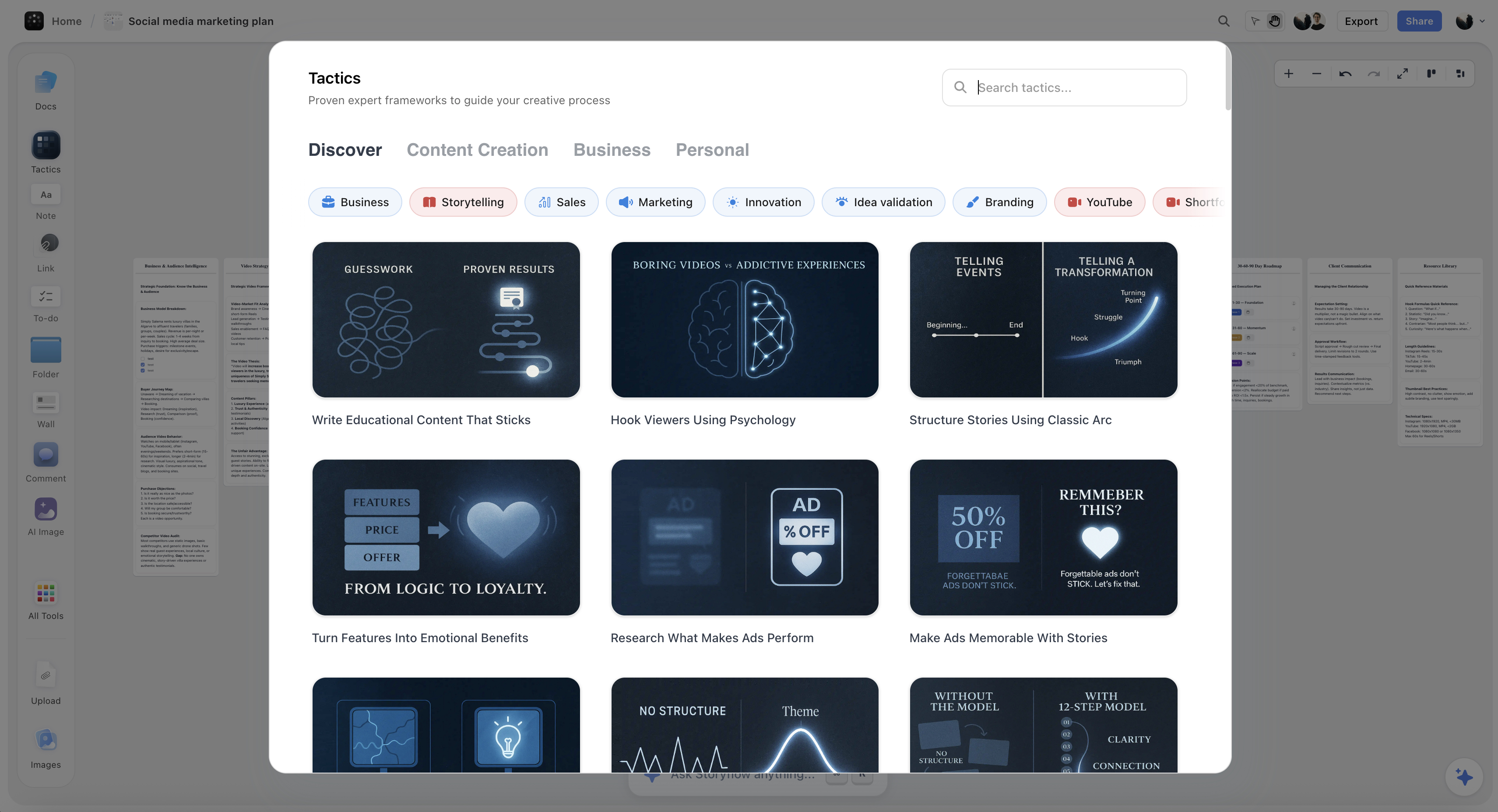The image size is (1498, 812).
Task: Expand a section in the 30-60-90 Day Roadmap doc
Action: pos(1294,302)
